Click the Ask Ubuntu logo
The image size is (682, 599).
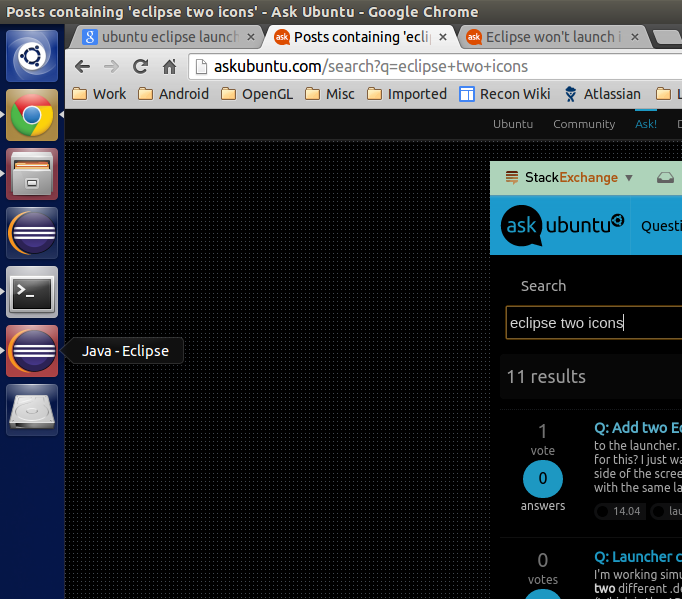(563, 225)
